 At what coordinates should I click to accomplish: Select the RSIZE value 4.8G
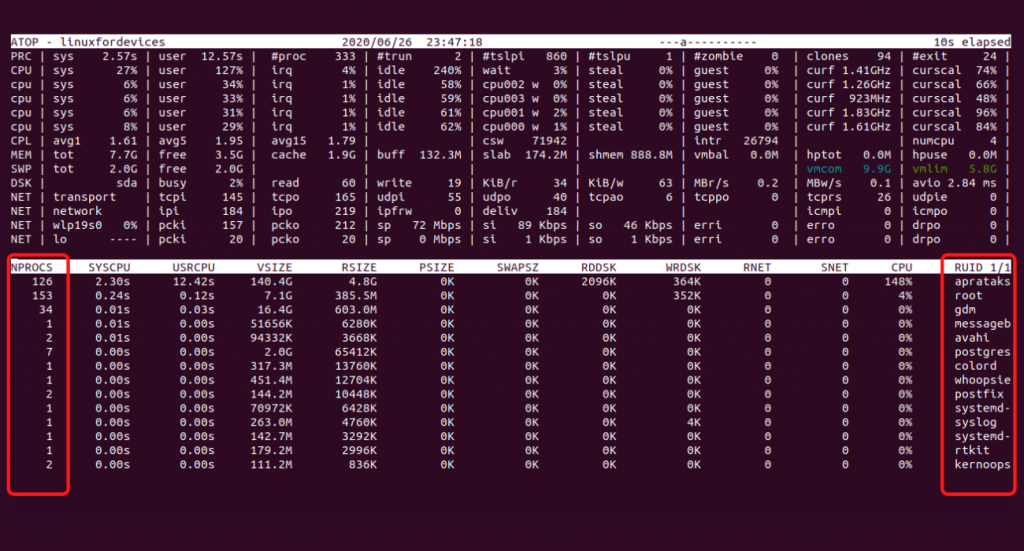coord(362,282)
